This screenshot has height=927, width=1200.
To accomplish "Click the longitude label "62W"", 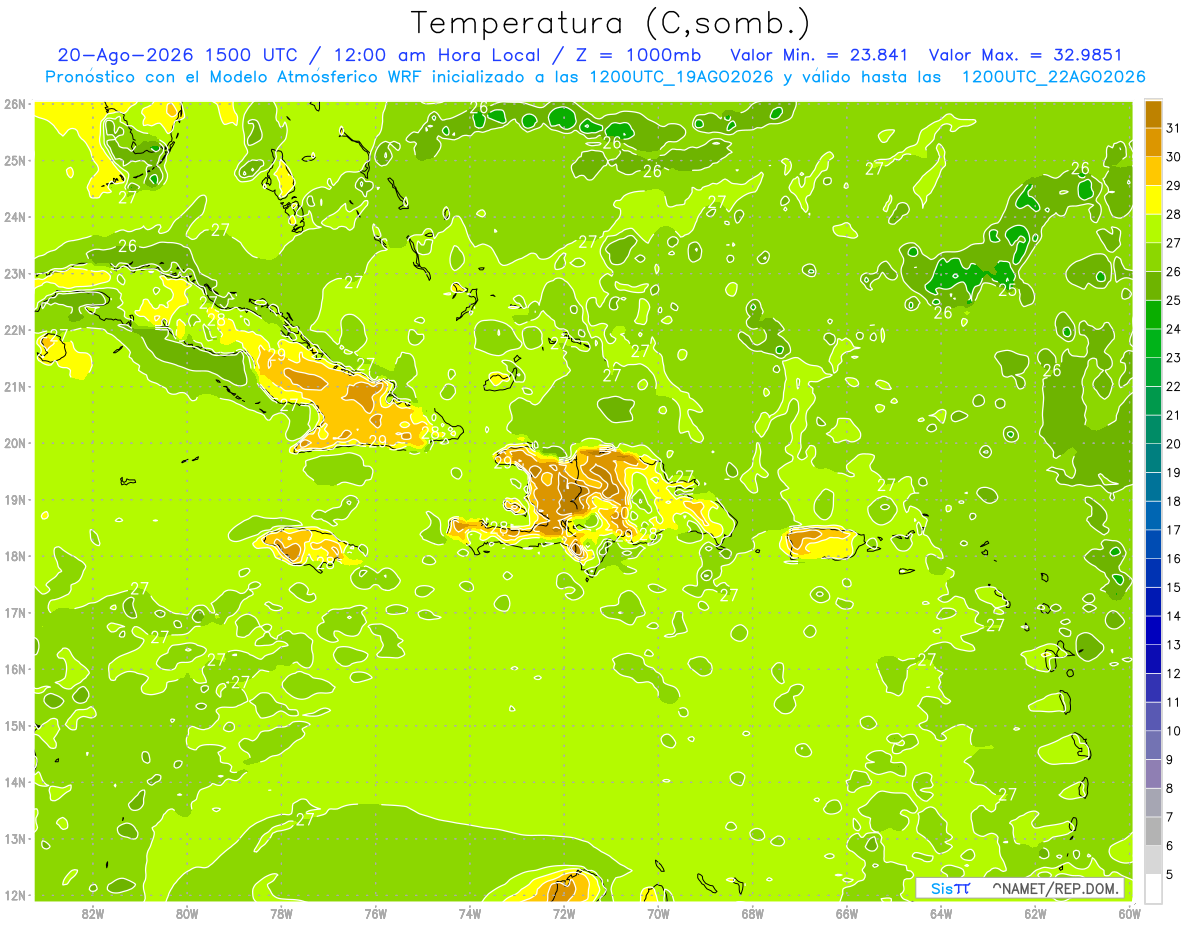I will click(1035, 914).
